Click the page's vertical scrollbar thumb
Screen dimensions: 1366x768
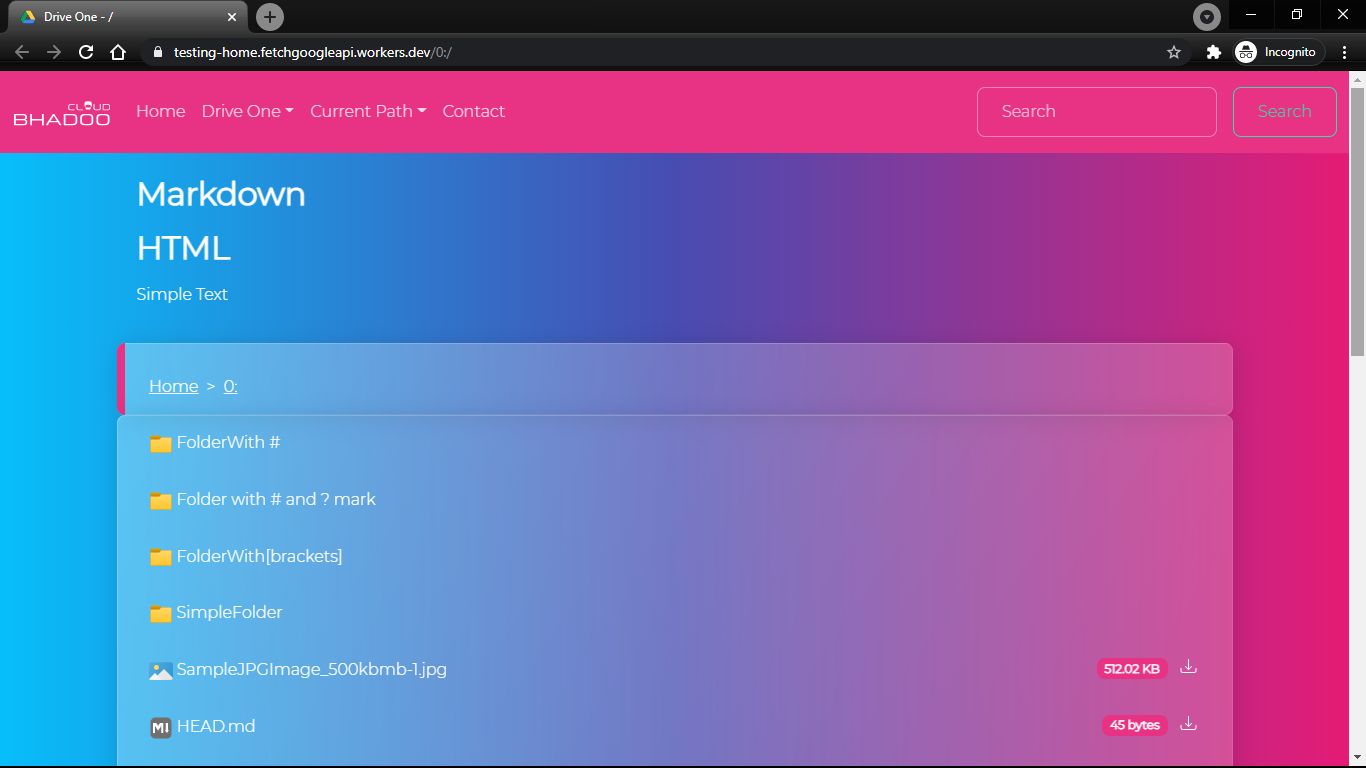pos(1357,221)
